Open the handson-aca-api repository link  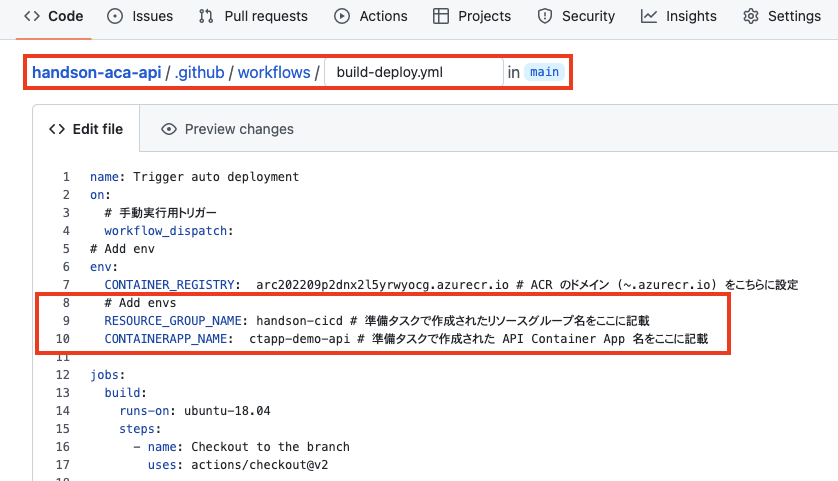97,72
